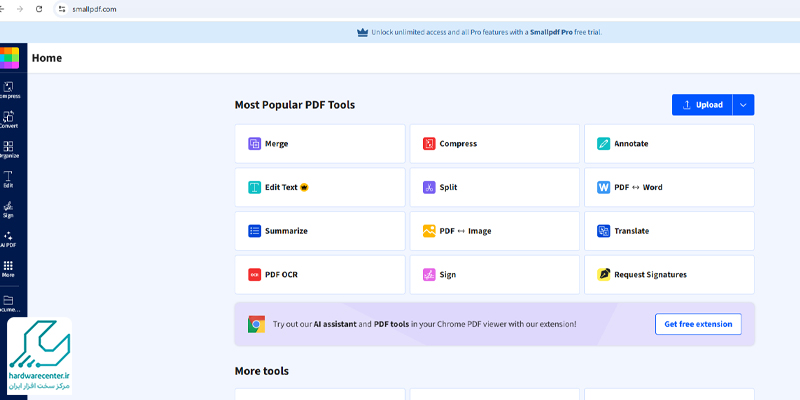Open the Summarize tool card
This screenshot has width=800, height=400.
point(320,231)
